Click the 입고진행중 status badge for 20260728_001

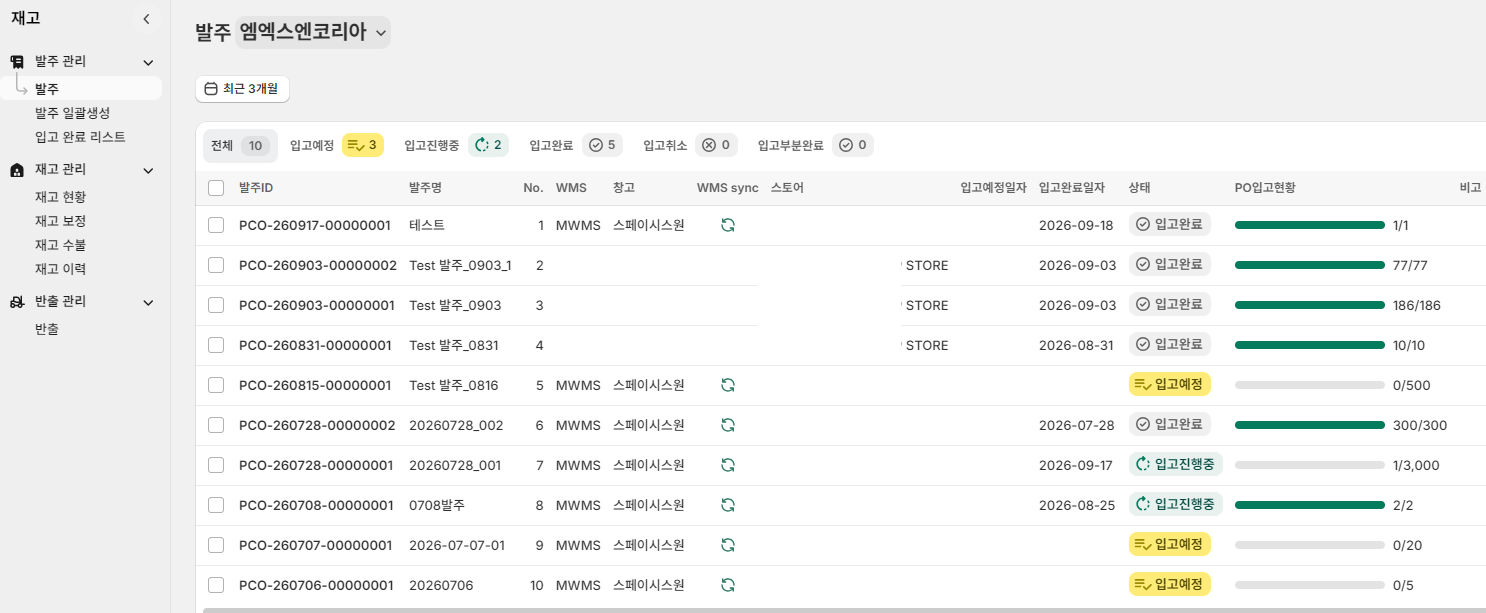(1175, 464)
